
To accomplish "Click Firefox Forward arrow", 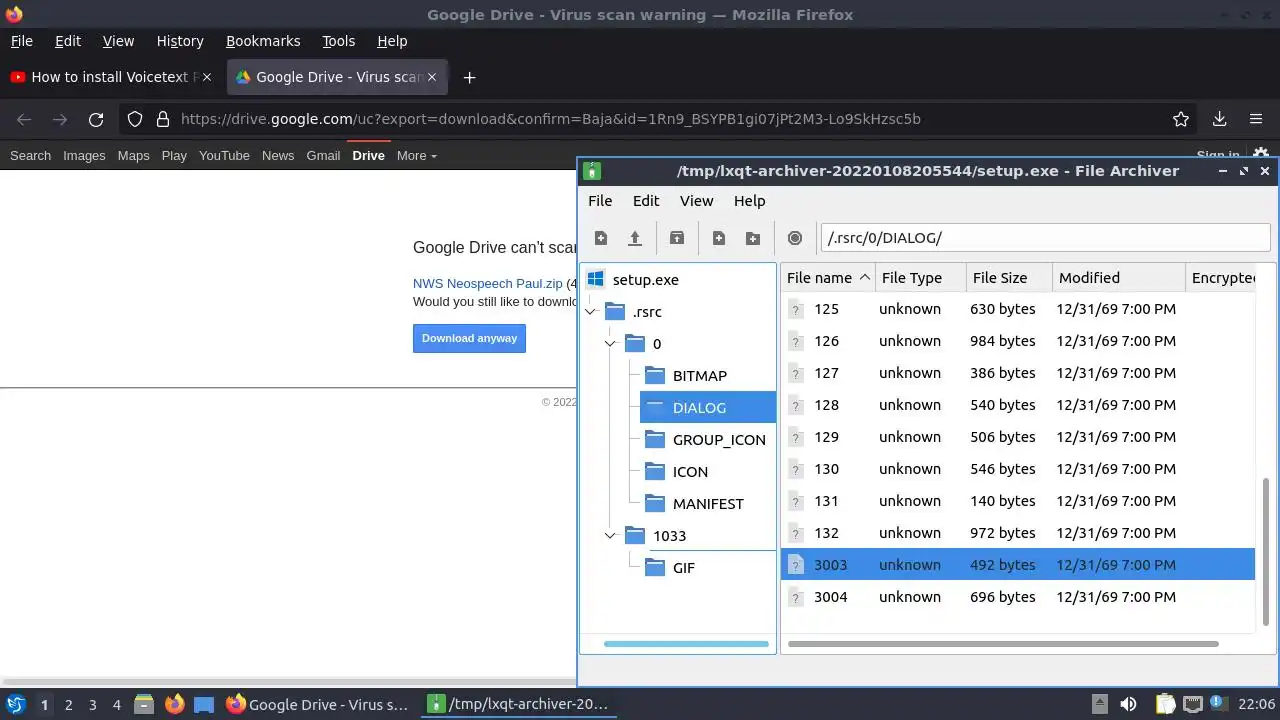I will coord(60,119).
